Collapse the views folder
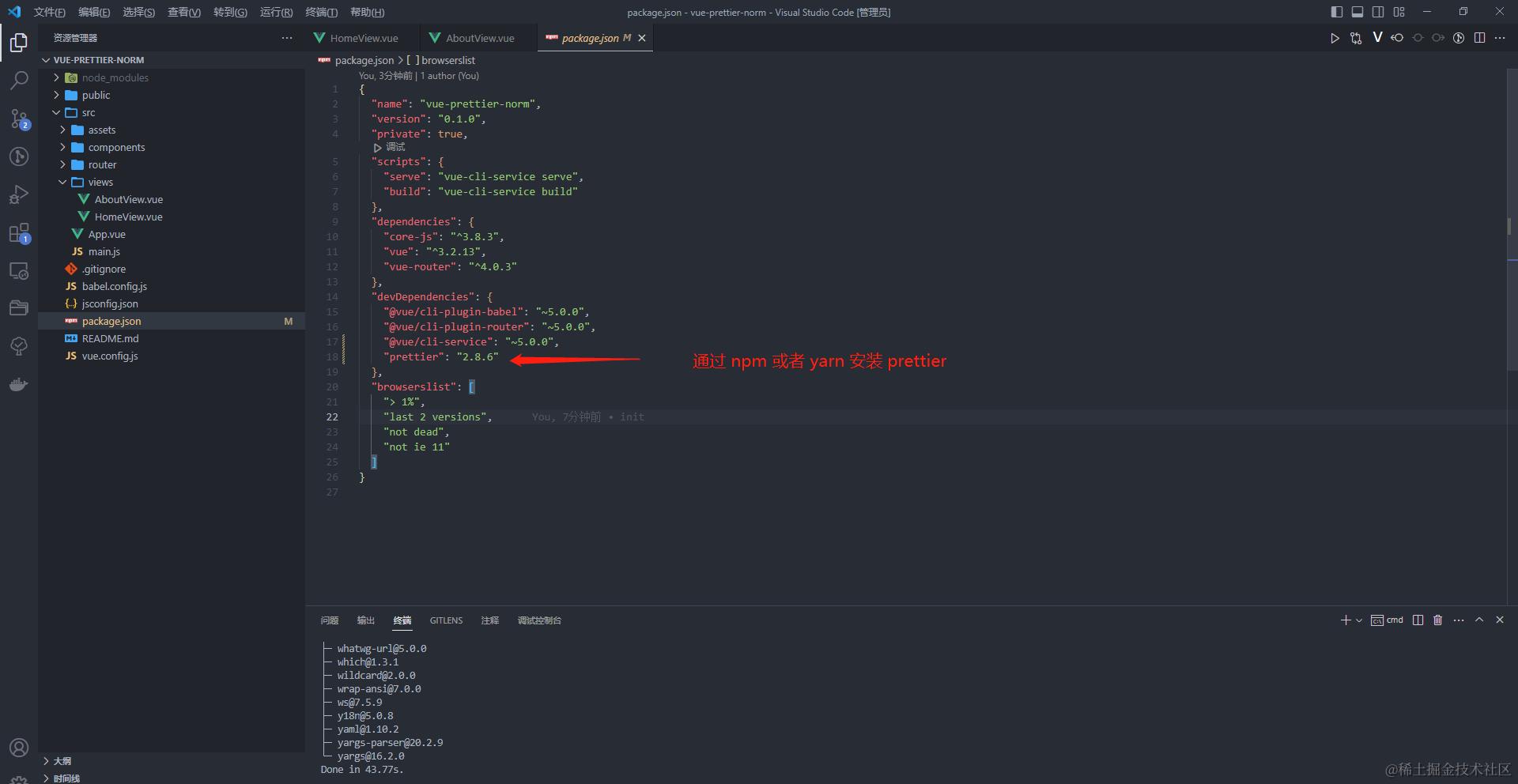This screenshot has height=784, width=1518. 63,182
